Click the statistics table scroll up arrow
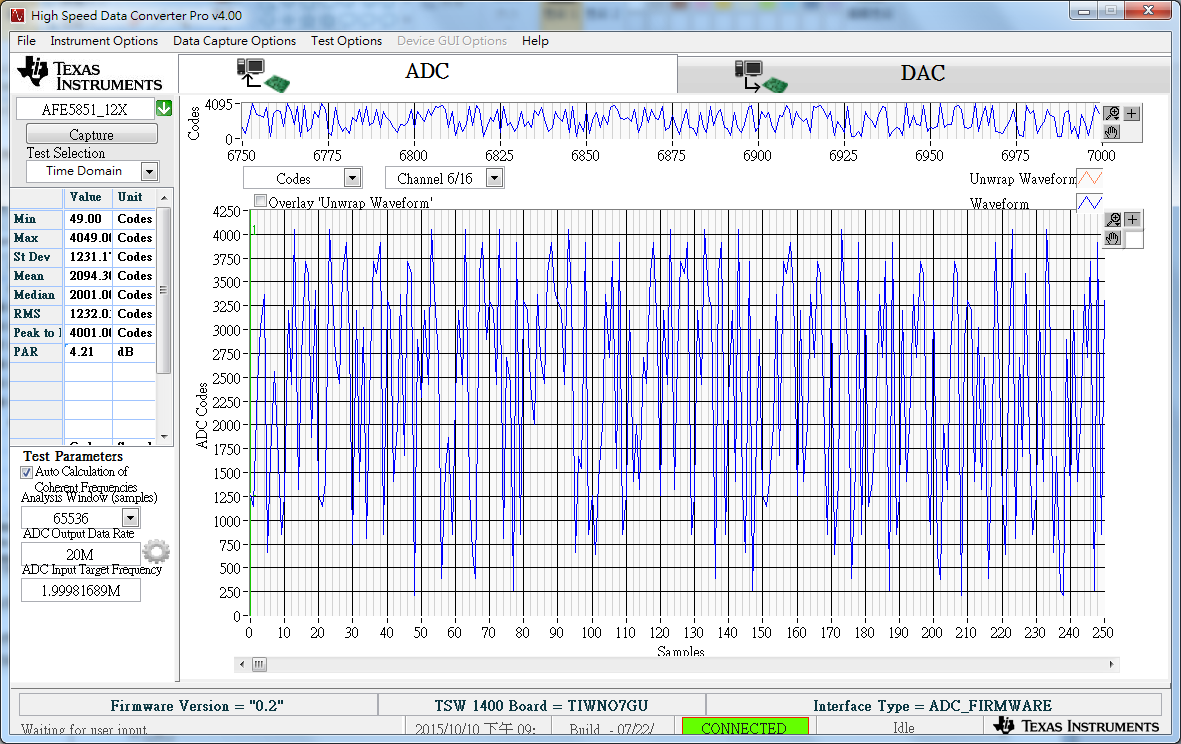1181x744 pixels. click(164, 197)
